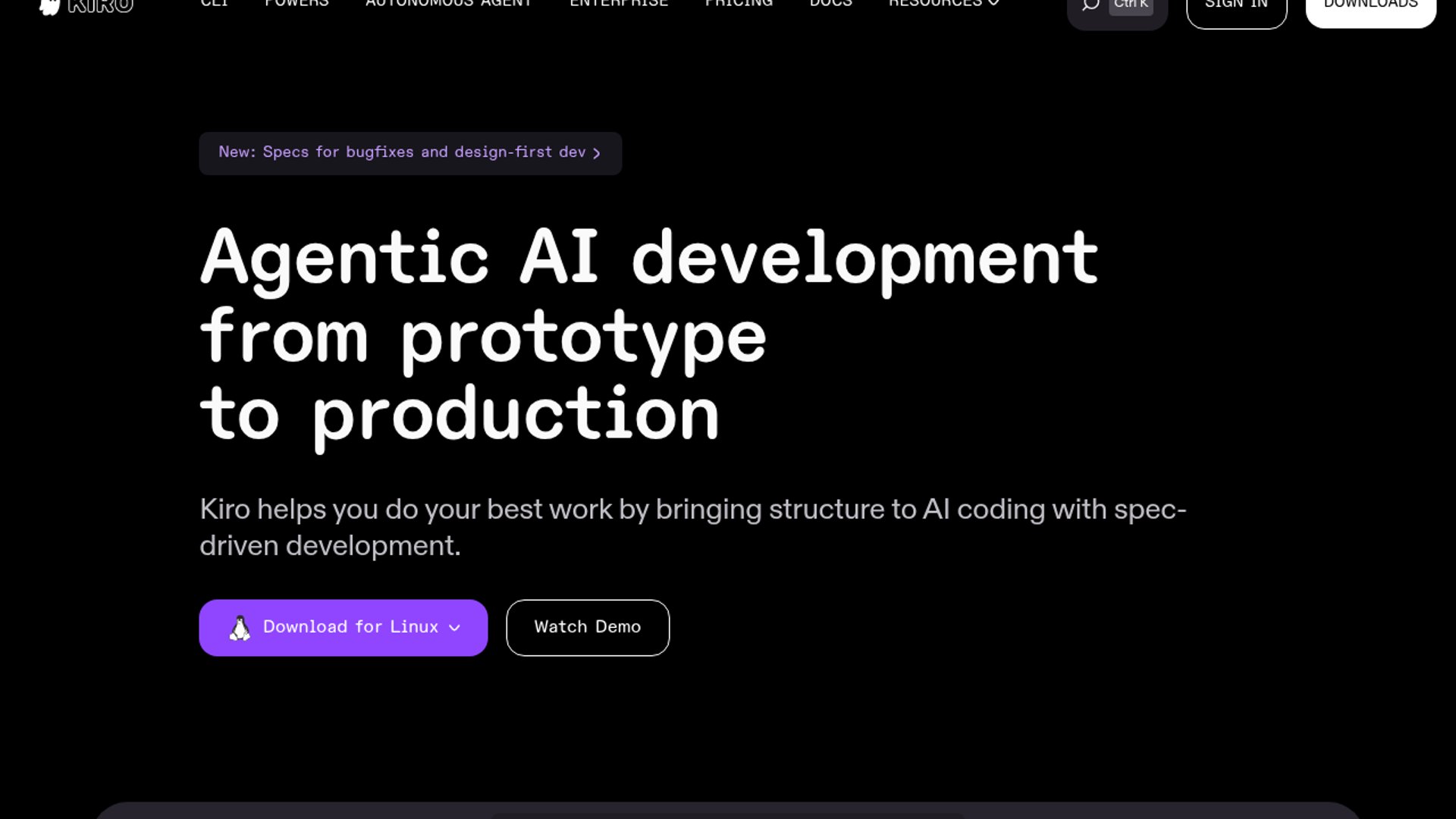This screenshot has height=819, width=1456.
Task: Expand the Resources menu chevron
Action: point(993,4)
